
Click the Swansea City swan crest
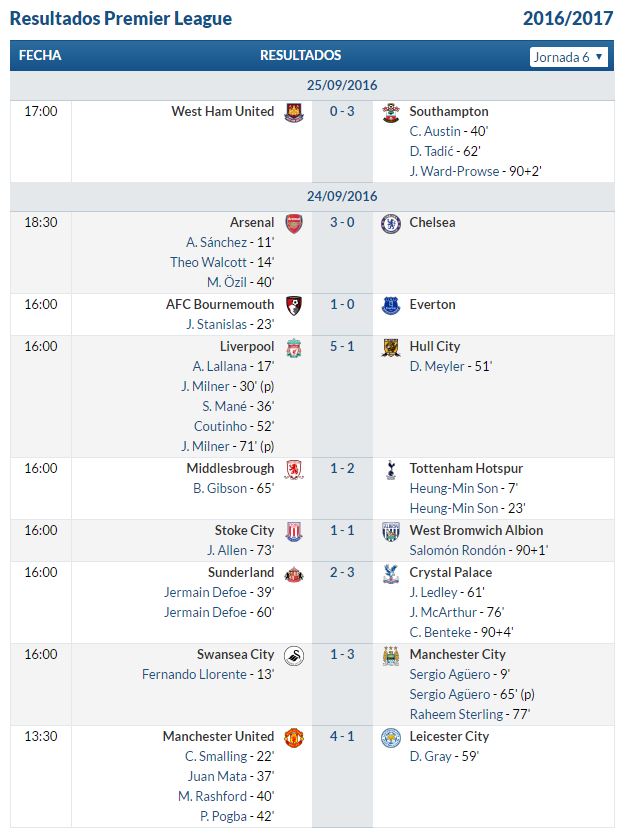click(294, 656)
